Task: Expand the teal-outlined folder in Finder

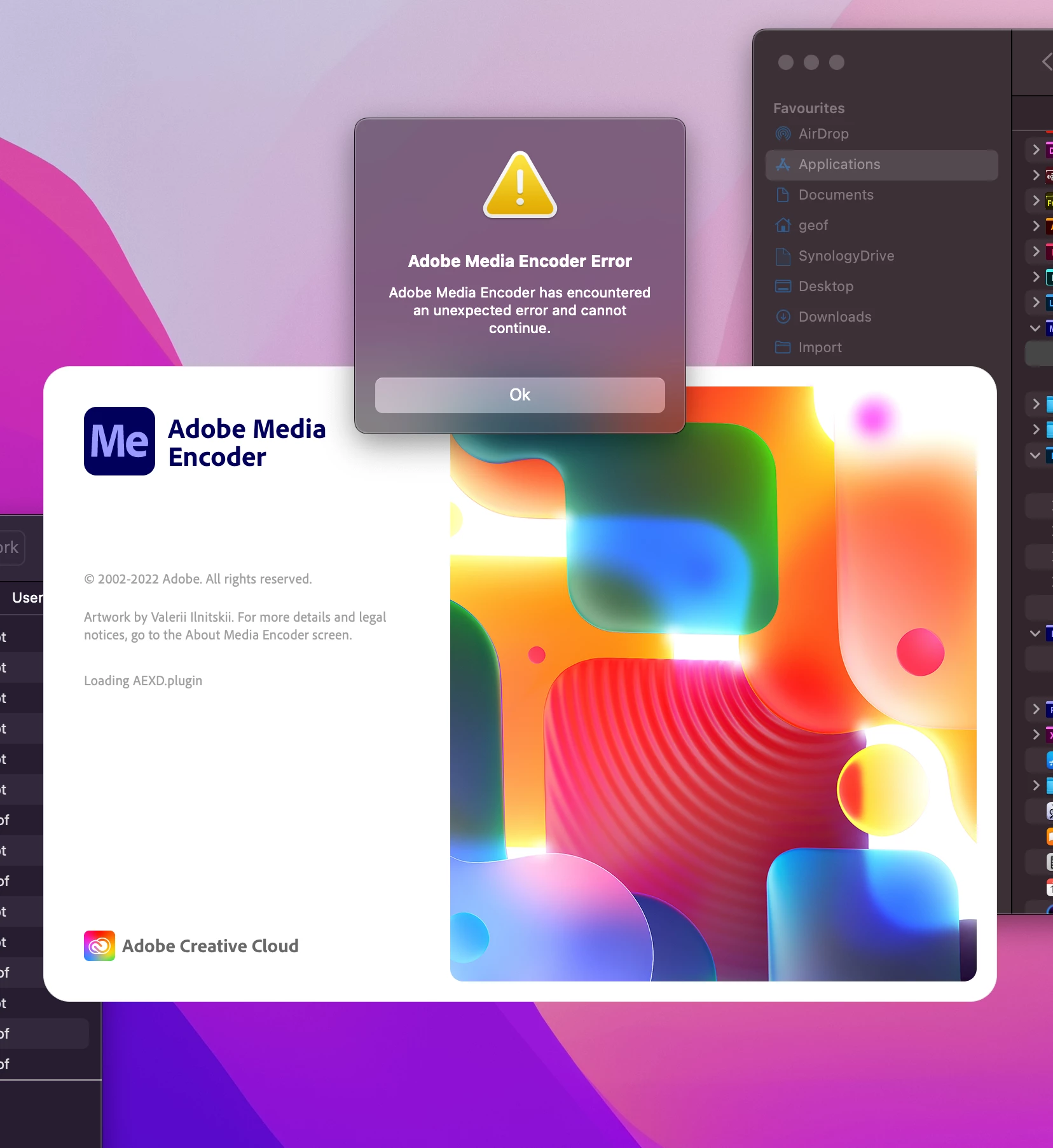Action: coord(1036,277)
